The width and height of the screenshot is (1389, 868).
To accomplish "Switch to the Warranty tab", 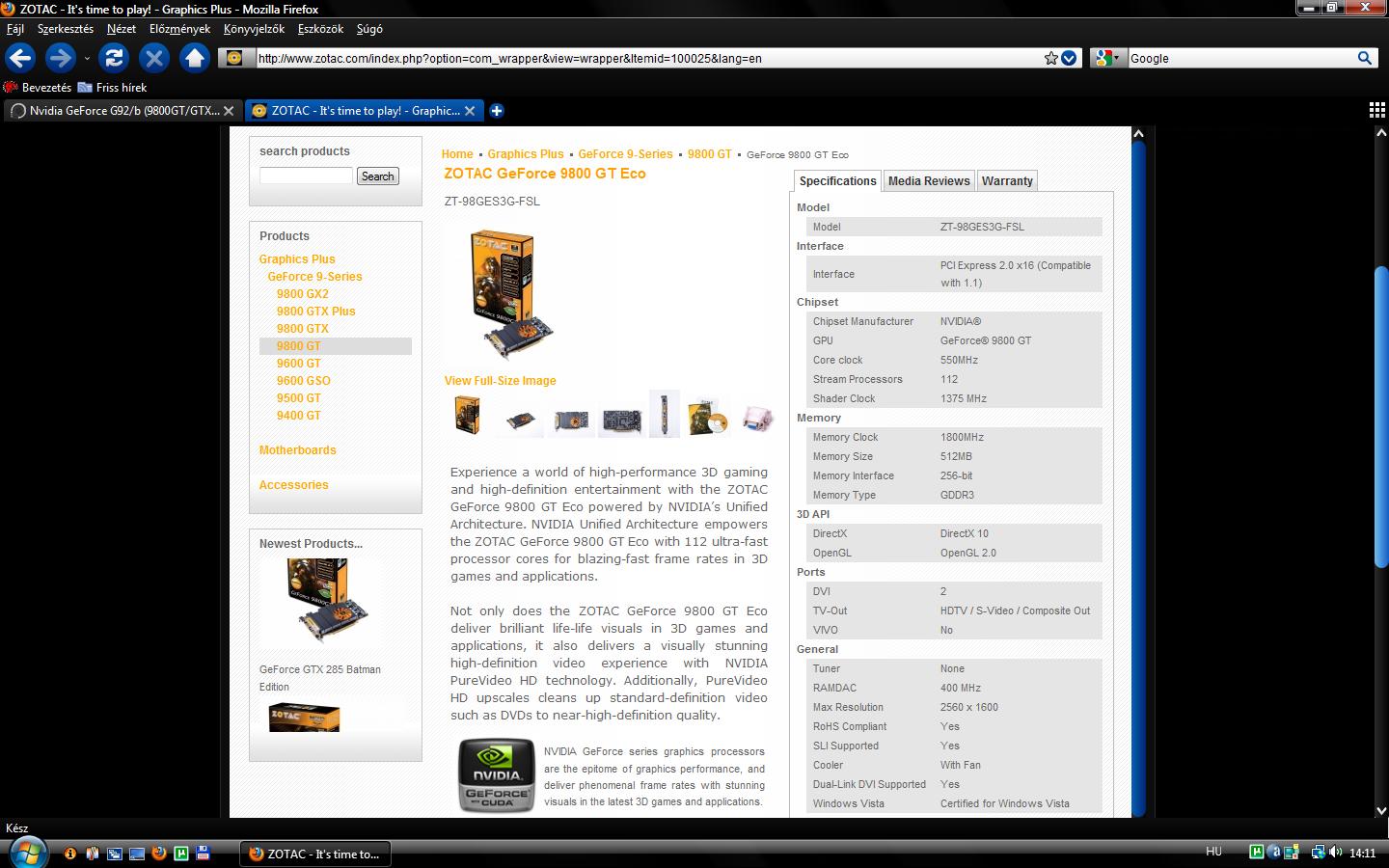I will [1007, 181].
